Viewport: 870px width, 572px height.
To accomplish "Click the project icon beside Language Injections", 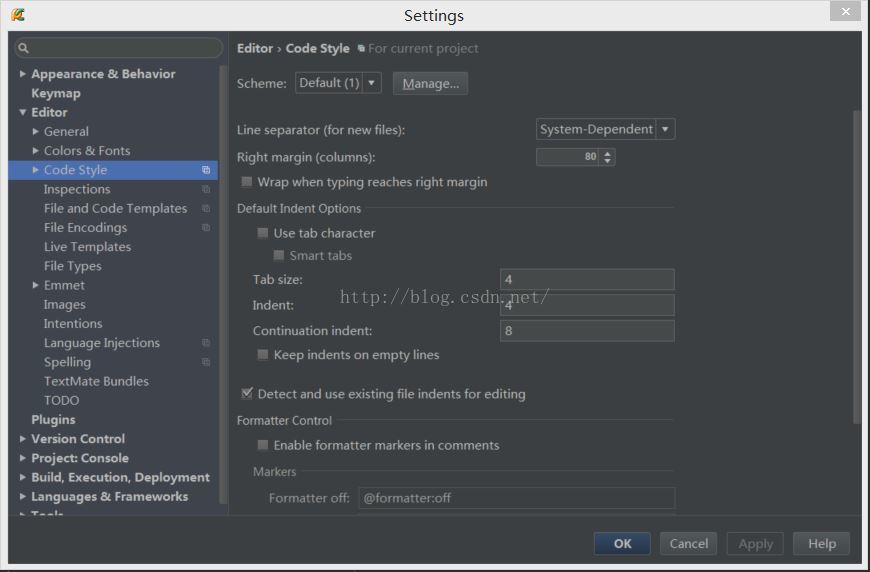I will [x=206, y=343].
